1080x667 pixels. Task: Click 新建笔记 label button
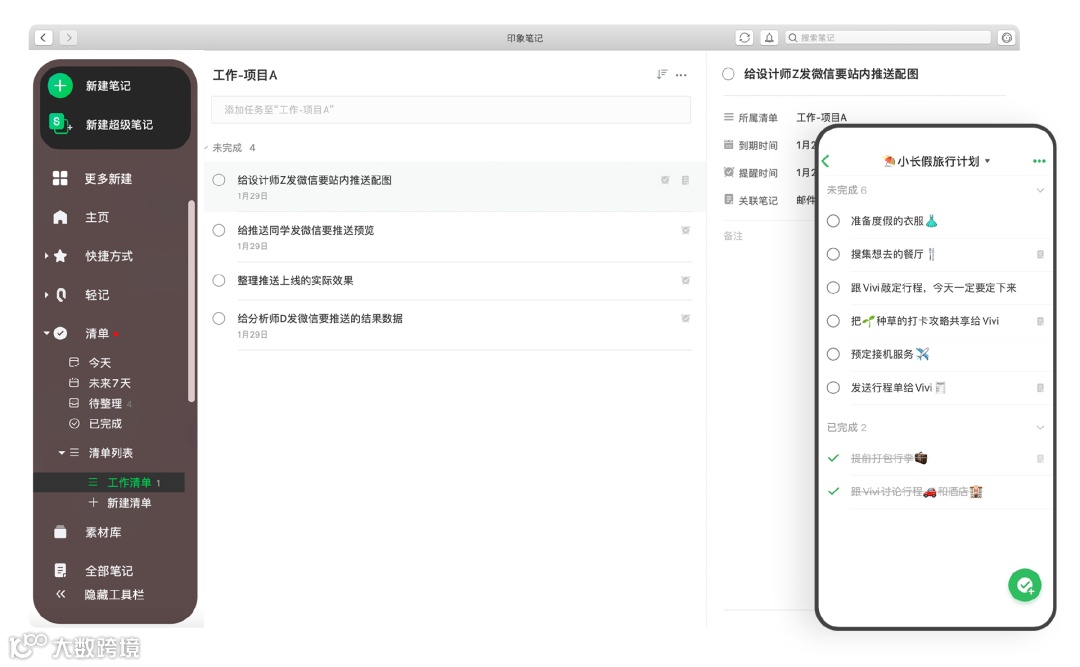click(108, 85)
